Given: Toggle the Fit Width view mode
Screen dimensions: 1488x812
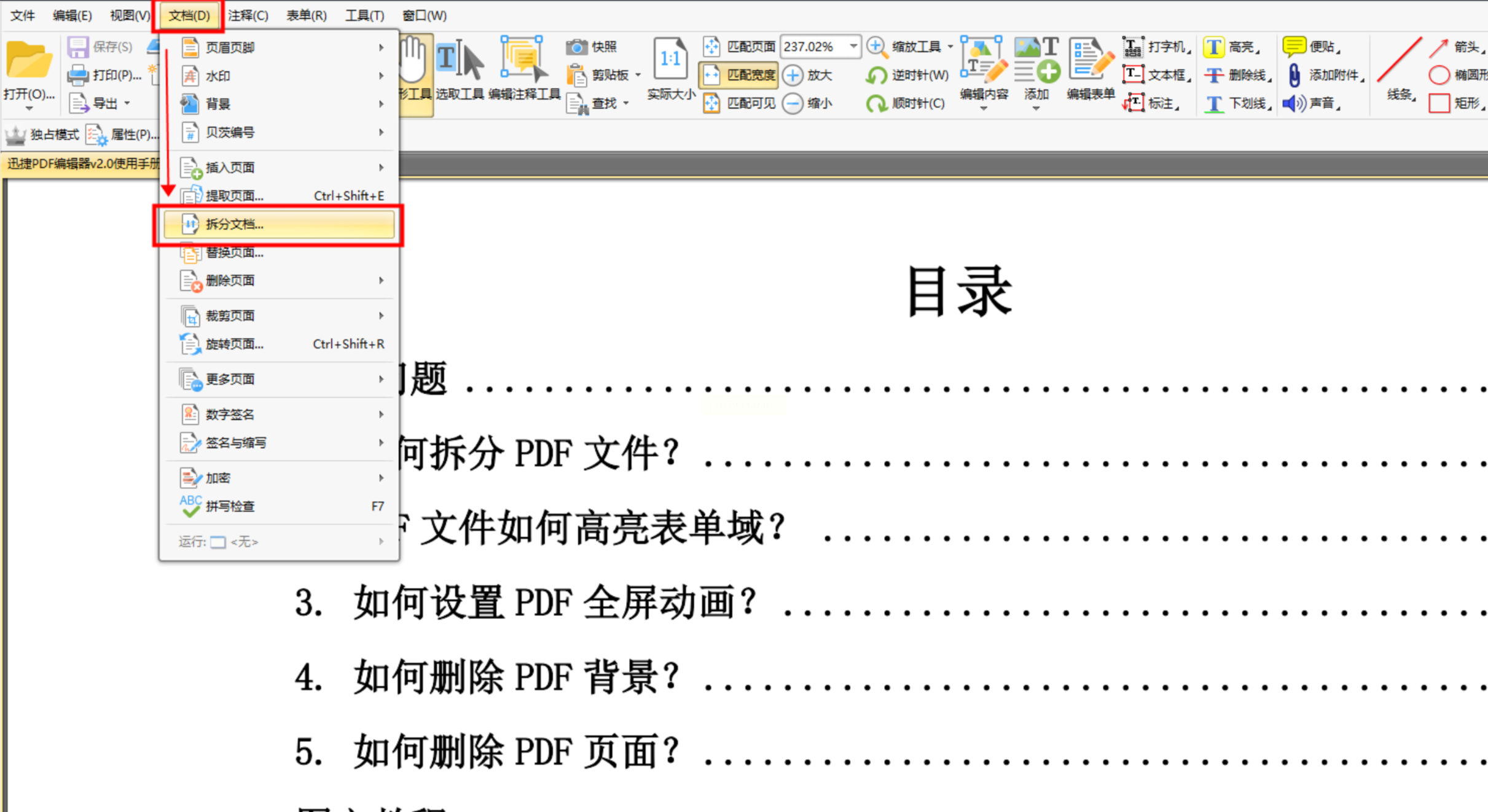Looking at the screenshot, I should 738,75.
